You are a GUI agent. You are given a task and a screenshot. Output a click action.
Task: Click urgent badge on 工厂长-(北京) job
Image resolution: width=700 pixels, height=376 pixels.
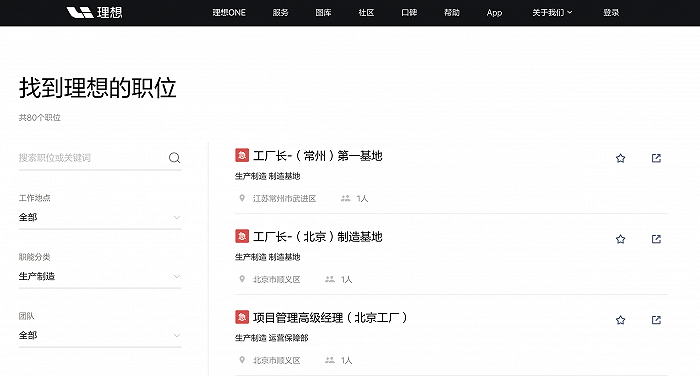point(242,236)
